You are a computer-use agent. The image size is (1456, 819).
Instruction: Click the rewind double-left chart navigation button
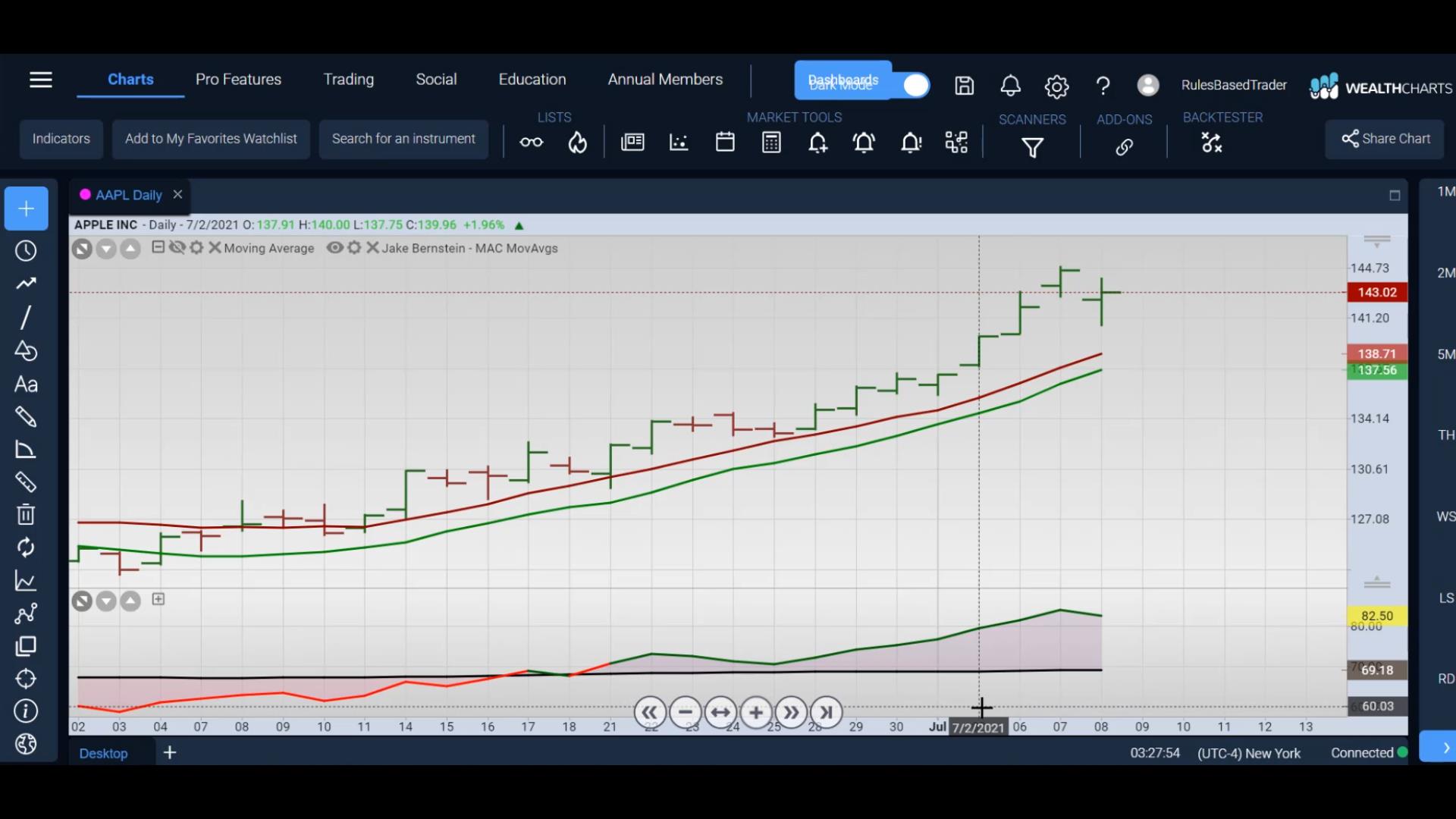click(649, 712)
